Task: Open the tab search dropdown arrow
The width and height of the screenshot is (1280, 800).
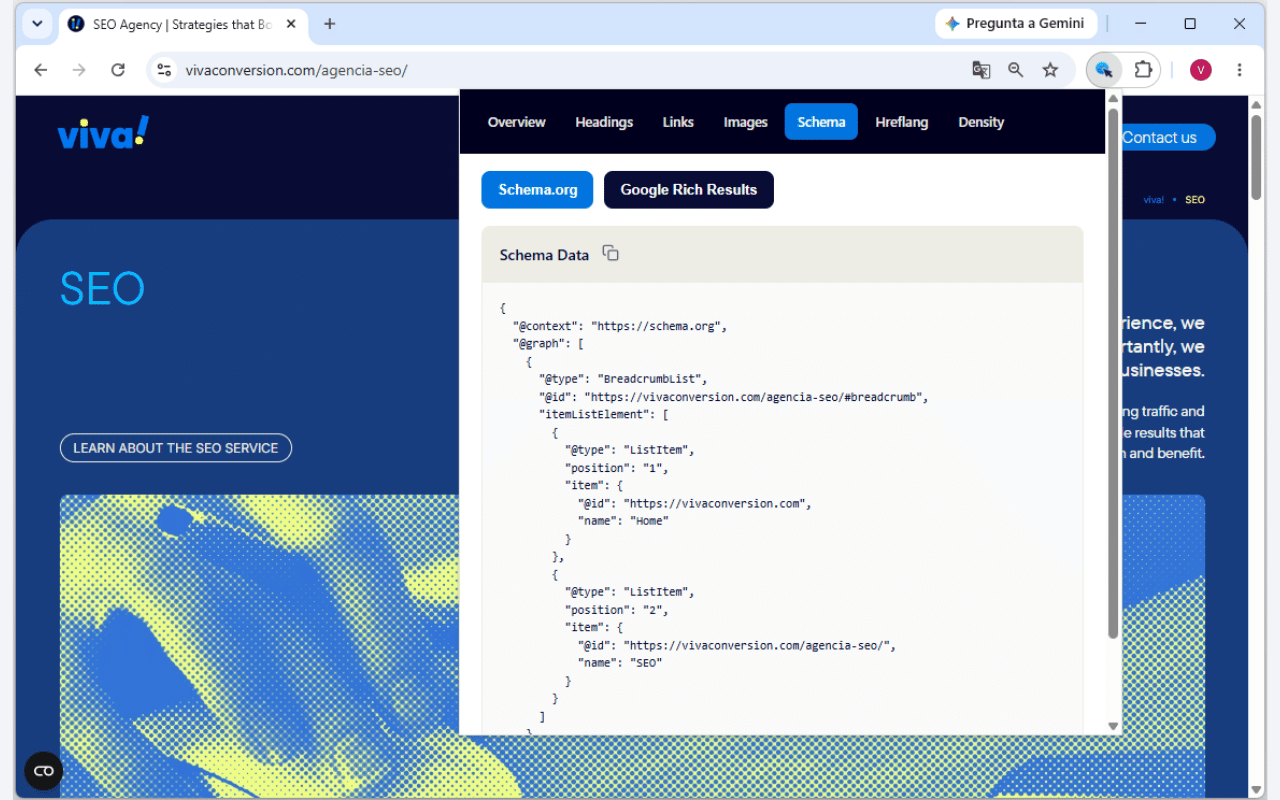Action: click(37, 24)
